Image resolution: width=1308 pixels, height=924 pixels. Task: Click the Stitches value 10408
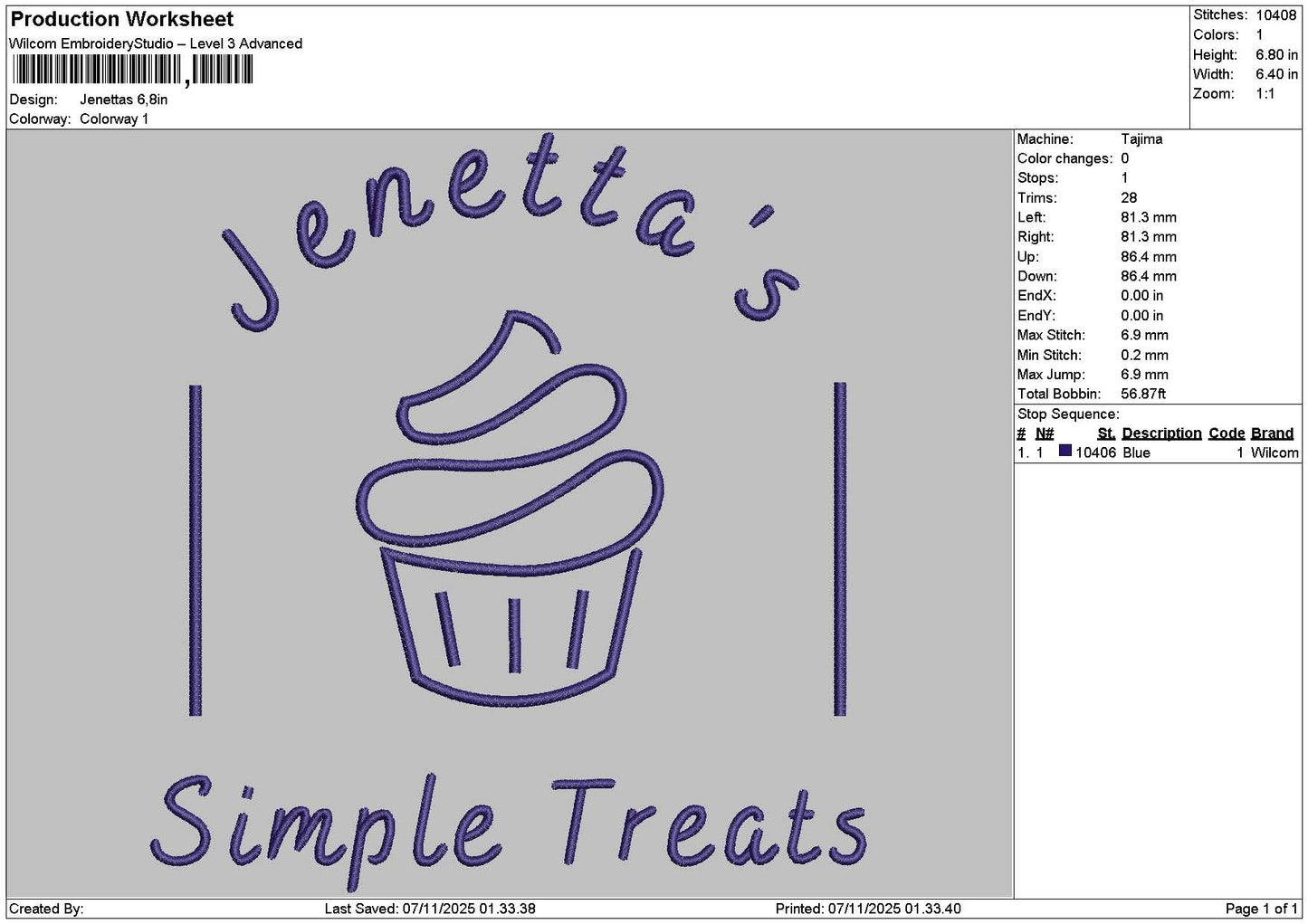click(x=1276, y=14)
